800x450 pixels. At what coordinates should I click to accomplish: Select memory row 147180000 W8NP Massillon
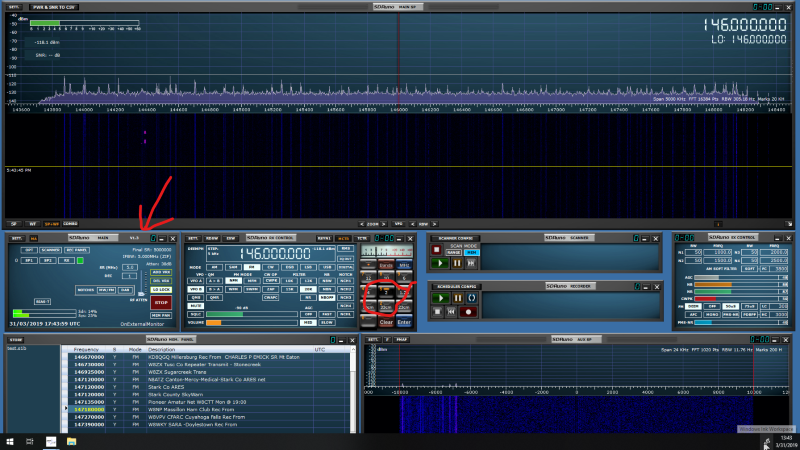[209, 409]
